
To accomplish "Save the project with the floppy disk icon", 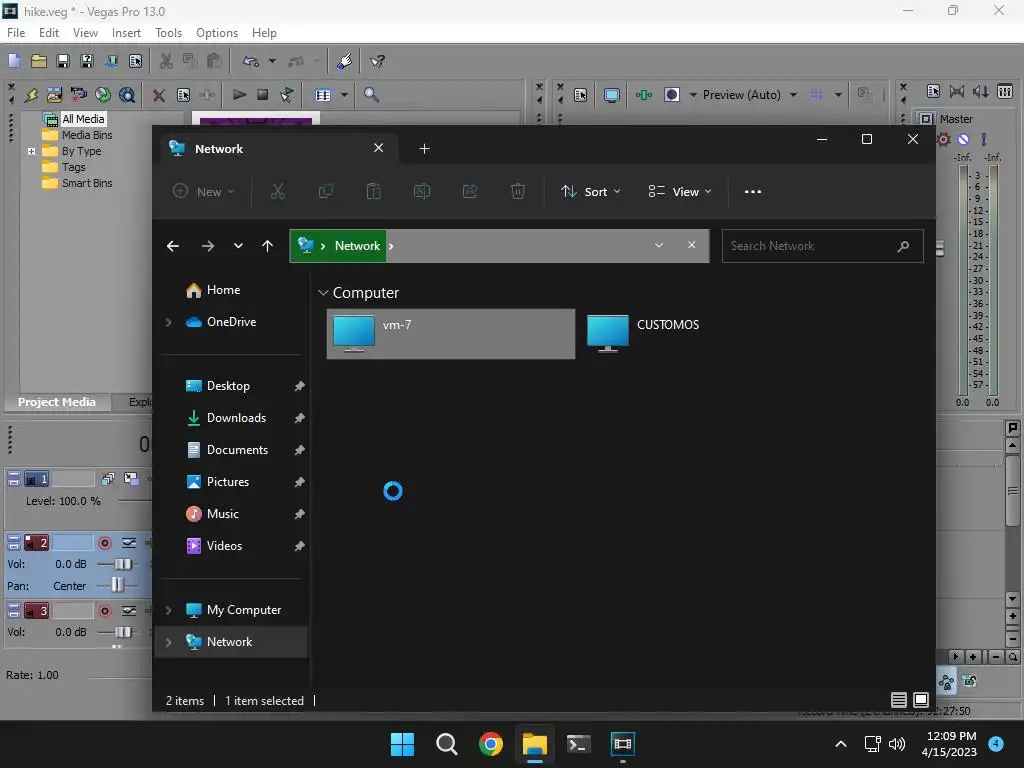I will point(63,61).
